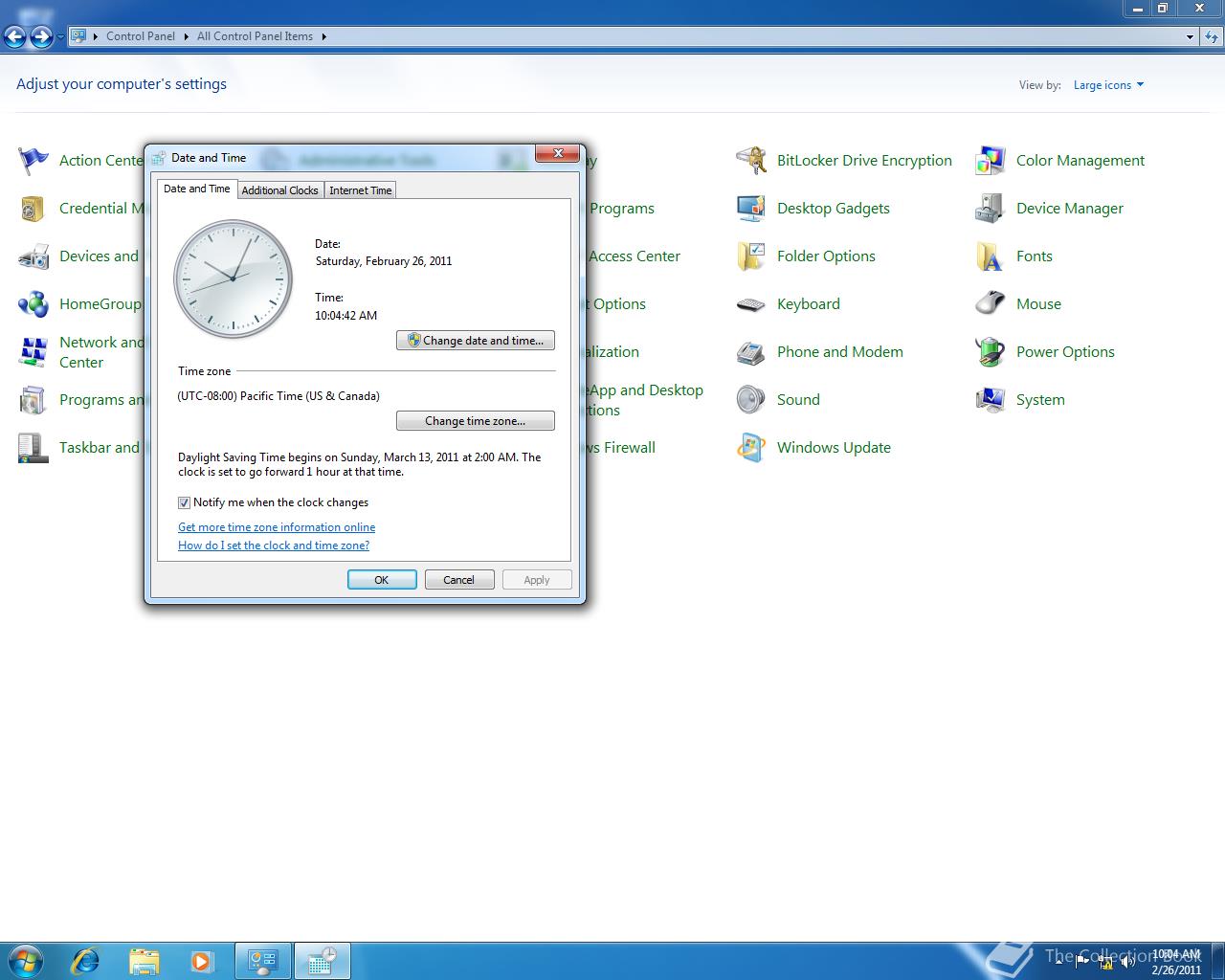Open the Devices and Printers icon

point(33,256)
